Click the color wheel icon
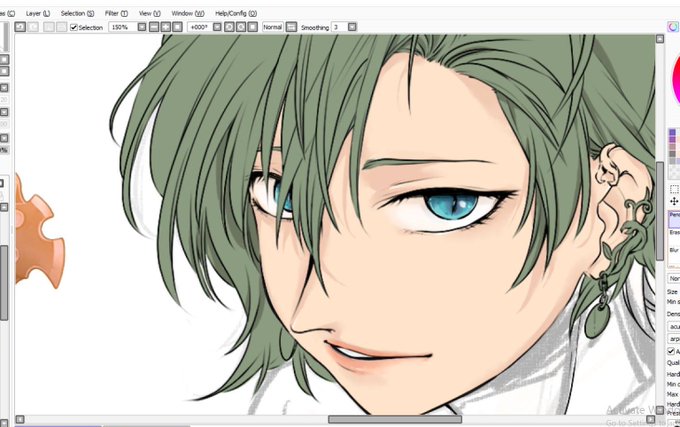This screenshot has width=680, height=427. click(673, 27)
